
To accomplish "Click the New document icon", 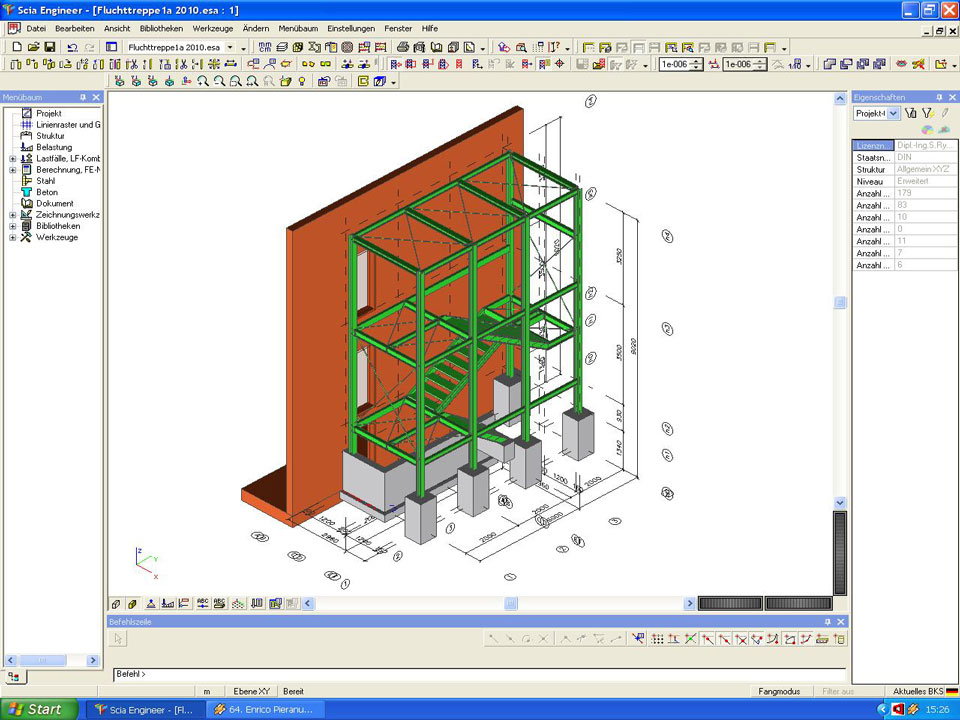I will [x=16, y=47].
